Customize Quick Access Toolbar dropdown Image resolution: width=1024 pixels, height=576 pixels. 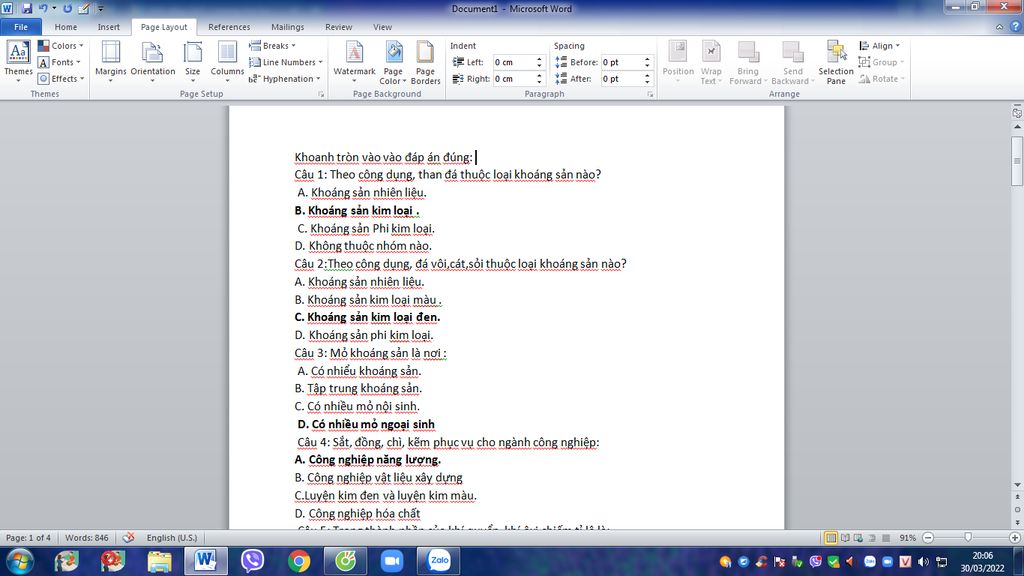101,8
